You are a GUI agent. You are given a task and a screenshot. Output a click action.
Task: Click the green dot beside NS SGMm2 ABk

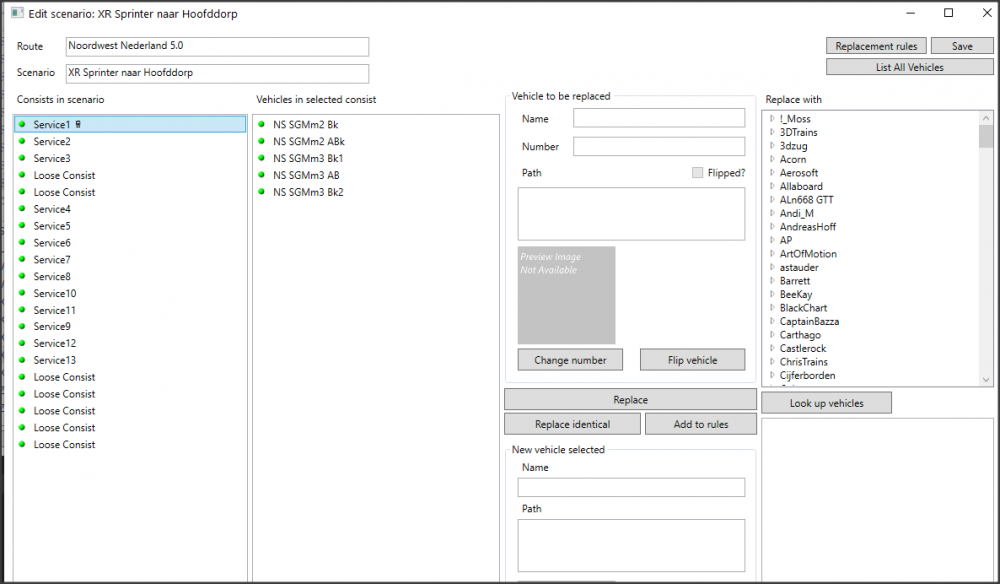pyautogui.click(x=262, y=142)
